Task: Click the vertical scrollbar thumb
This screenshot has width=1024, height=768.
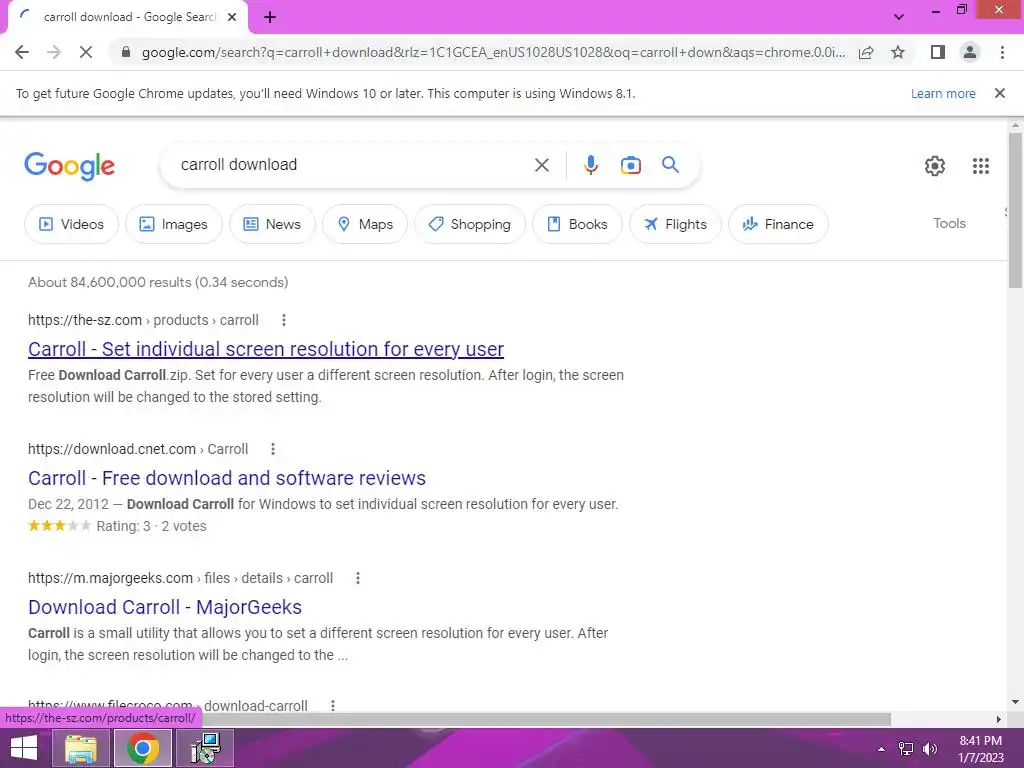Action: (1015, 210)
